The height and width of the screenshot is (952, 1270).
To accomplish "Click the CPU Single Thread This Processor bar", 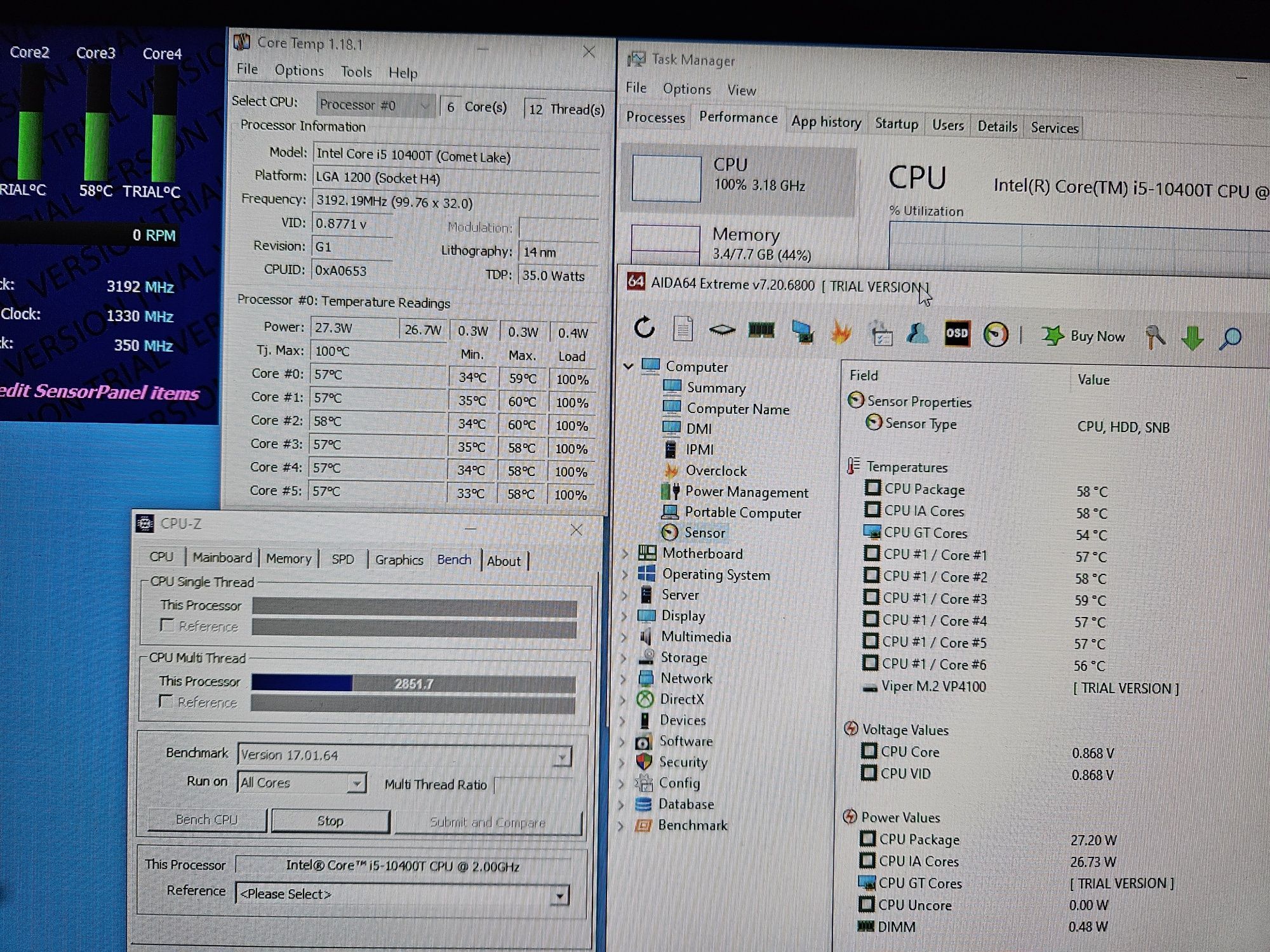I will coord(414,608).
